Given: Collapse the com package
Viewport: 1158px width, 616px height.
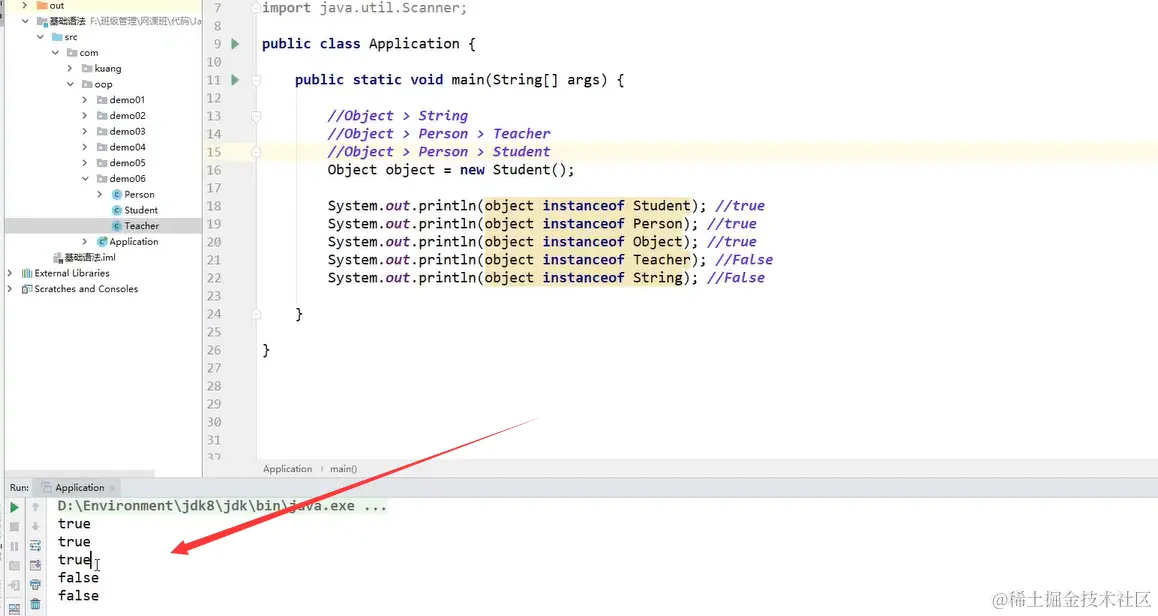Looking at the screenshot, I should [x=55, y=52].
